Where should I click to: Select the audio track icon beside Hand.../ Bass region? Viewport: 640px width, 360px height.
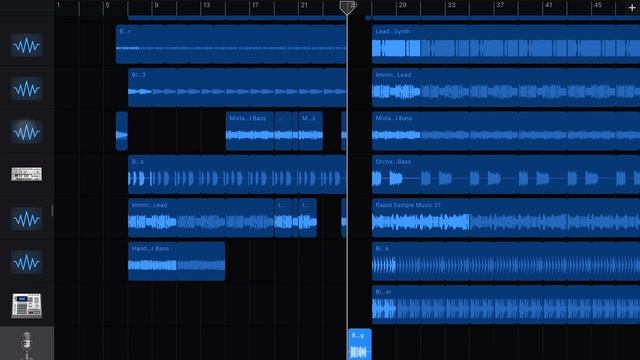click(27, 262)
